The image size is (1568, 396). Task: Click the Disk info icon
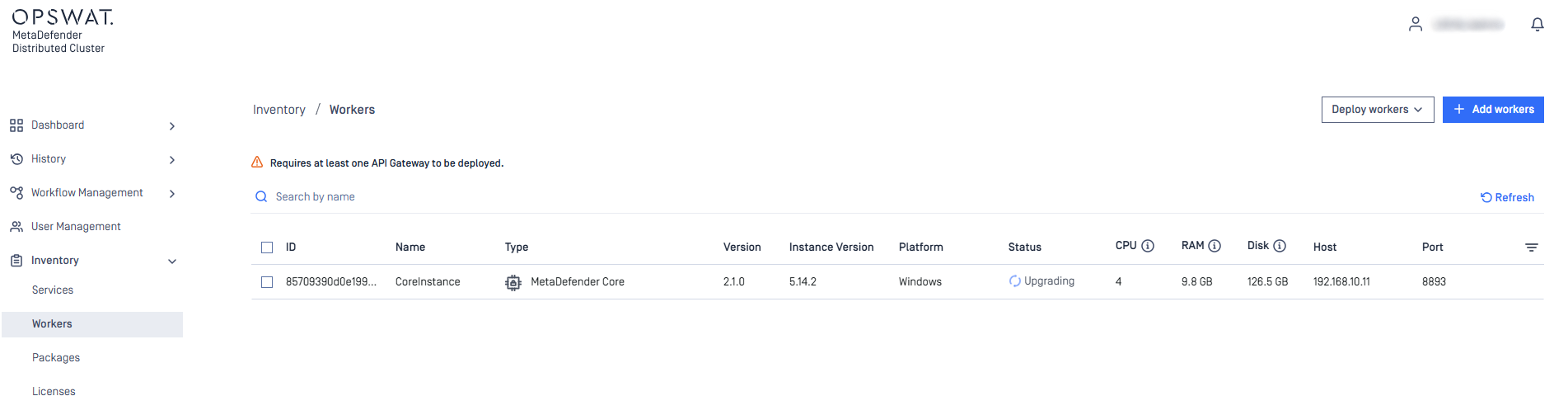pos(1280,246)
